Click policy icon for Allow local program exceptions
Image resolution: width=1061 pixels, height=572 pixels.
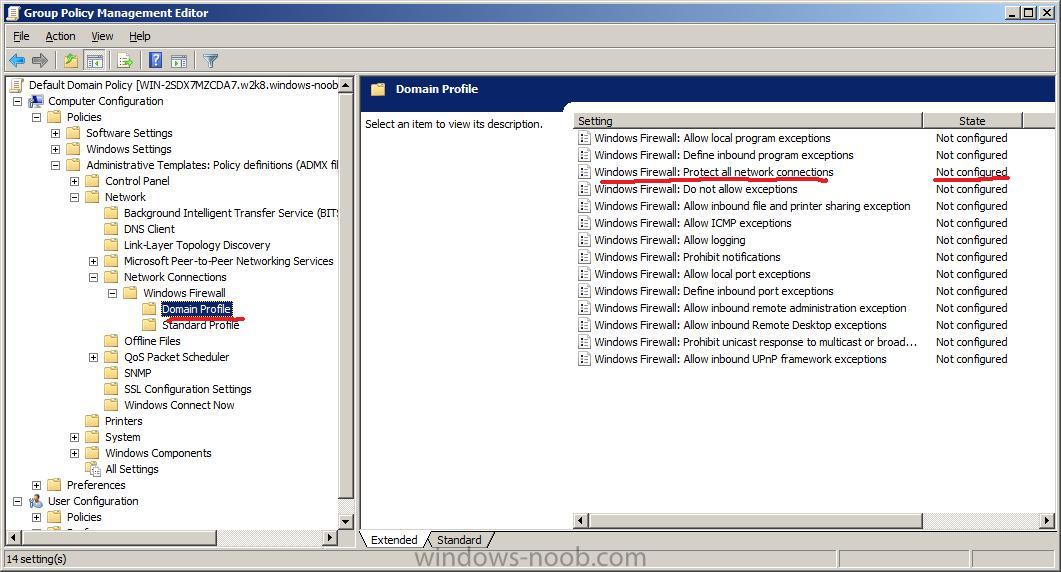point(584,138)
